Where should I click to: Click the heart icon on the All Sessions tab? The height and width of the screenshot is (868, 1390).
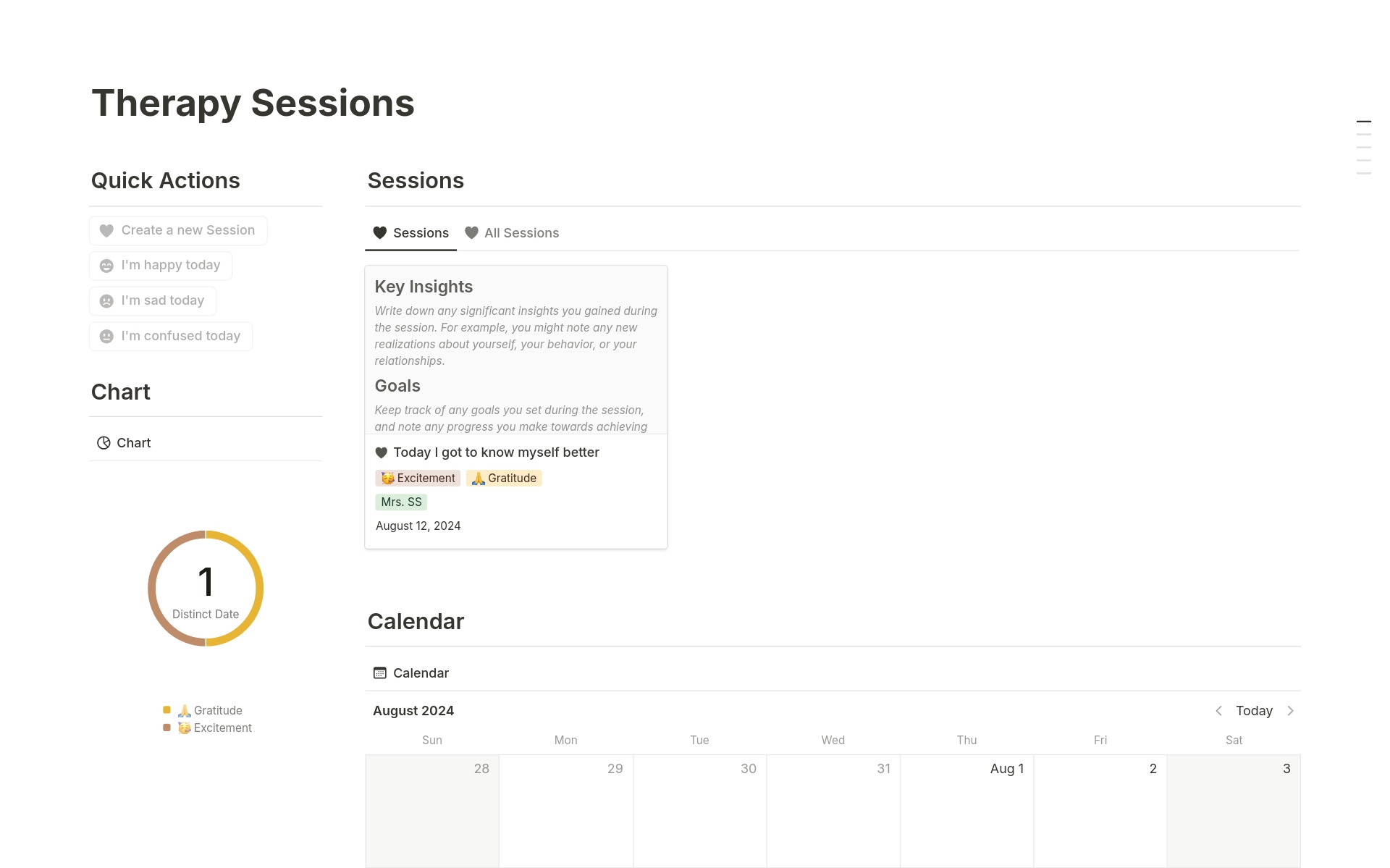tap(471, 233)
